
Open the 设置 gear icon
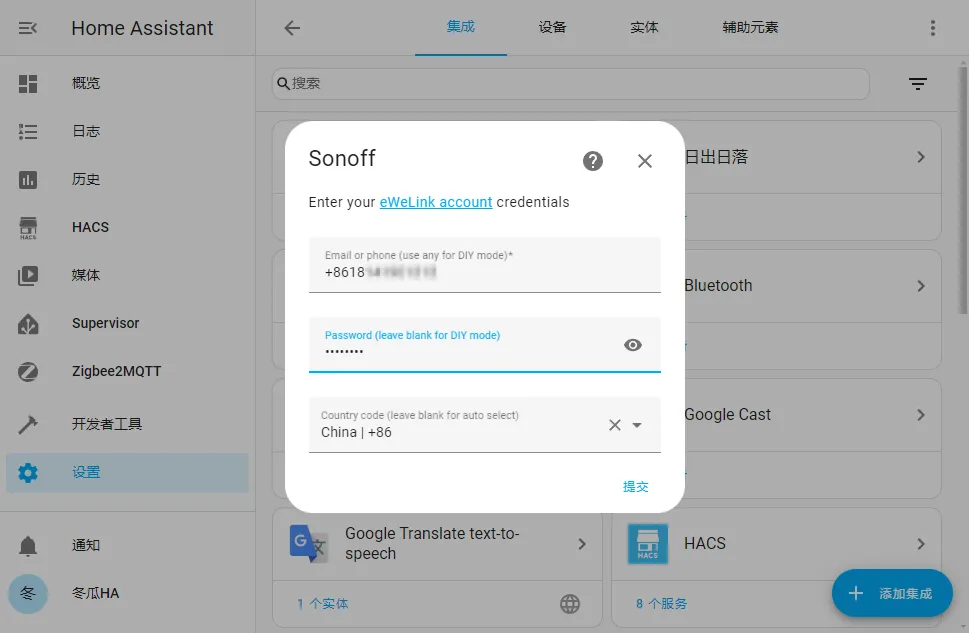point(28,472)
